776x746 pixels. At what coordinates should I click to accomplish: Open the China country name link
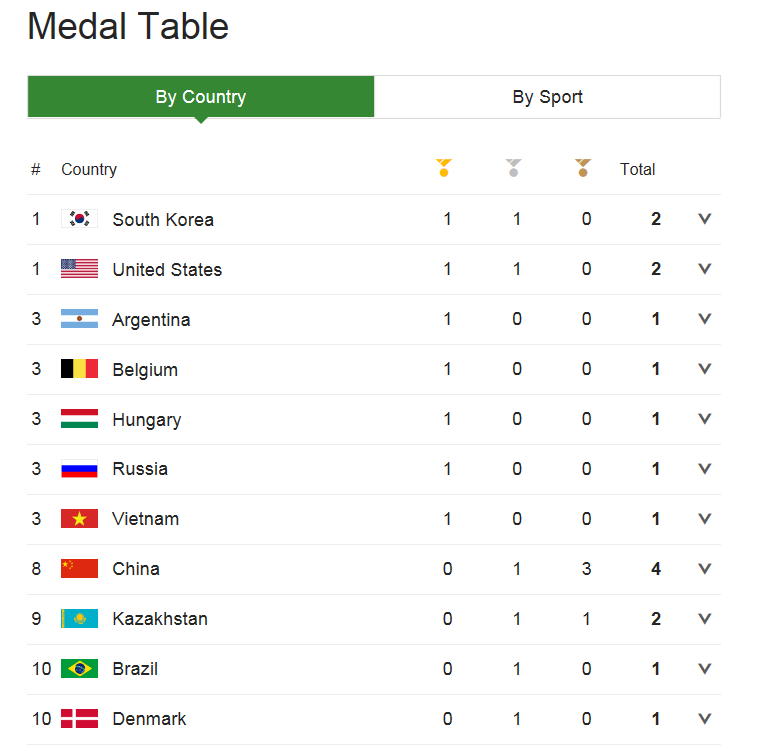click(x=136, y=569)
